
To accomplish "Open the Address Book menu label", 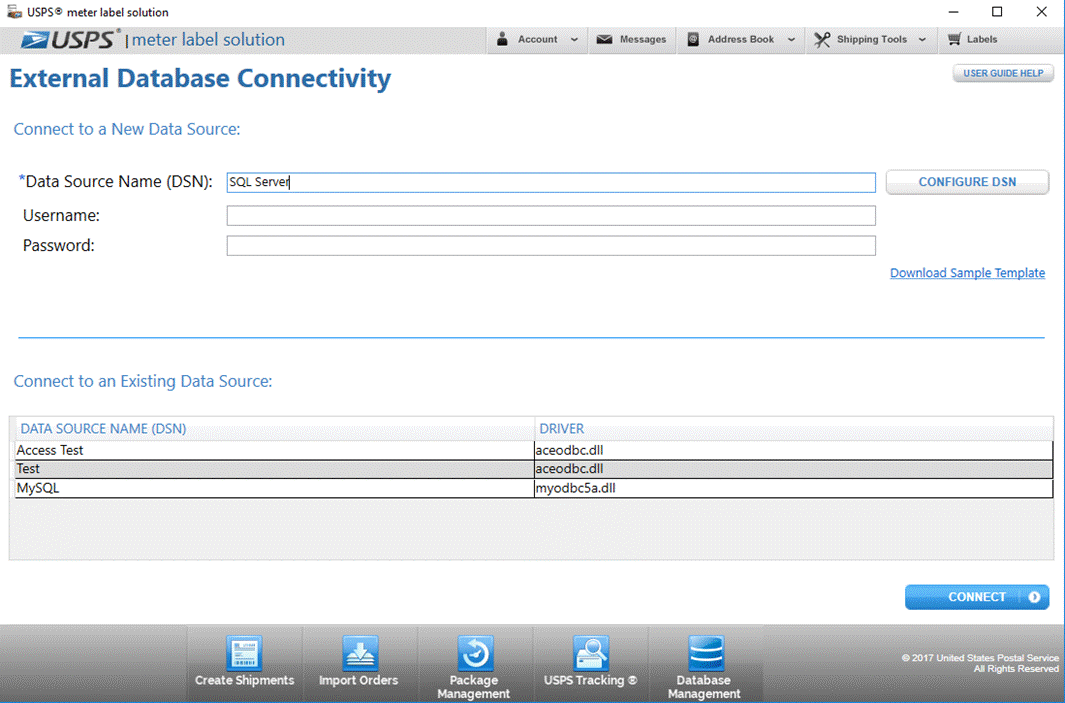I will click(741, 39).
